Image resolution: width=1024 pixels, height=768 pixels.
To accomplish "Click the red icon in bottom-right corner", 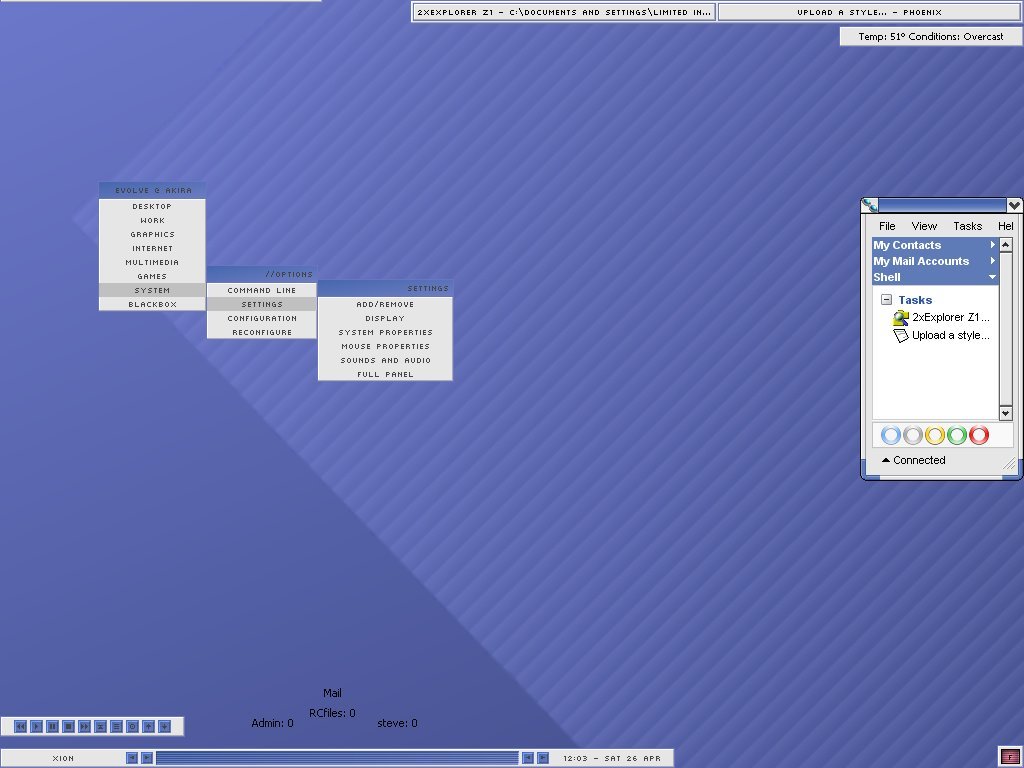I will (1009, 757).
